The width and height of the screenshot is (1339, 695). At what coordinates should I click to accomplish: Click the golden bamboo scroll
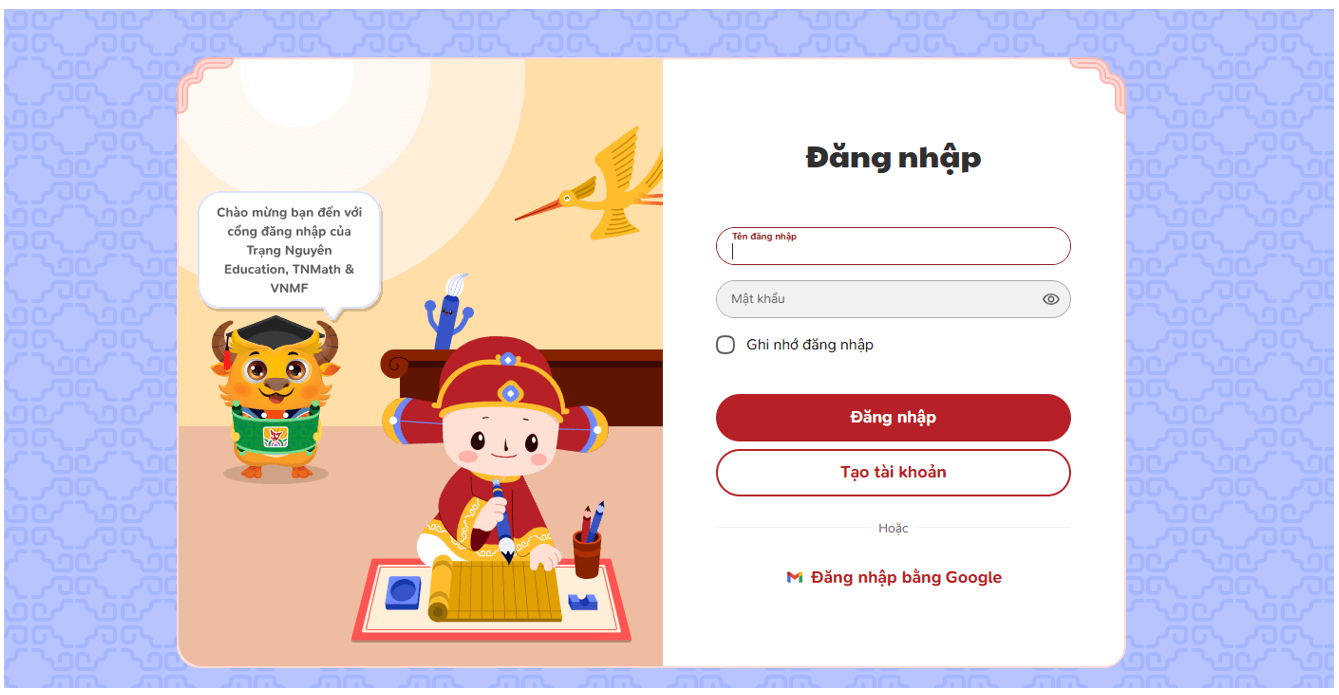coord(493,592)
